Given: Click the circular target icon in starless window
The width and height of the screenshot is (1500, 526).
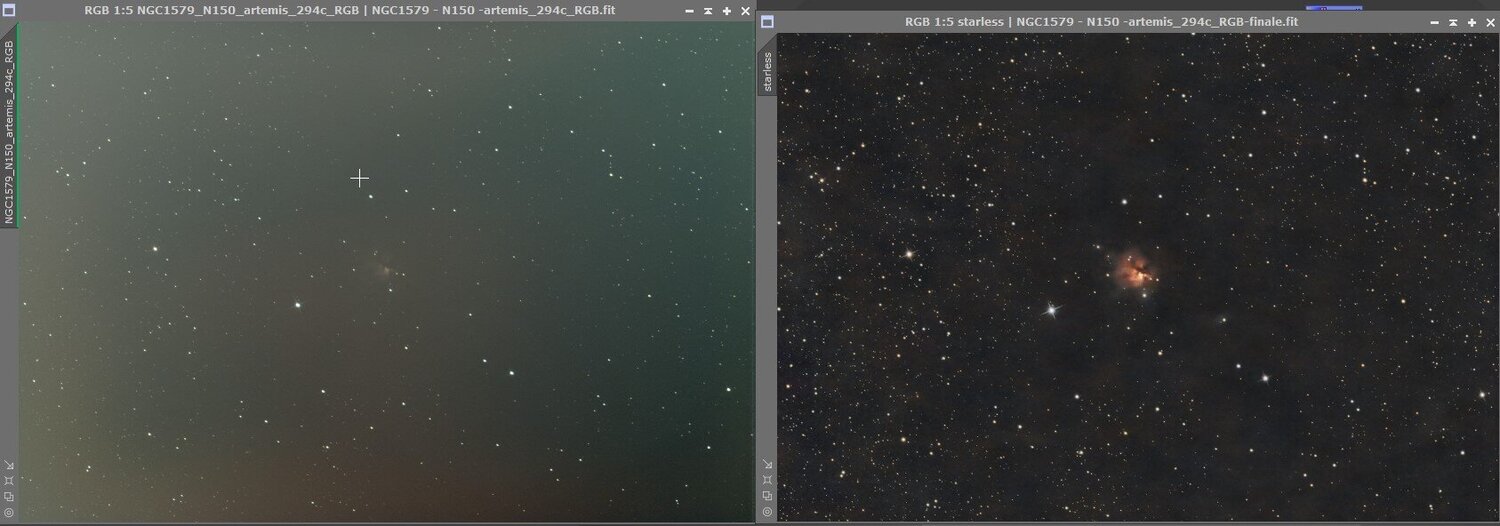Looking at the screenshot, I should click(767, 512).
